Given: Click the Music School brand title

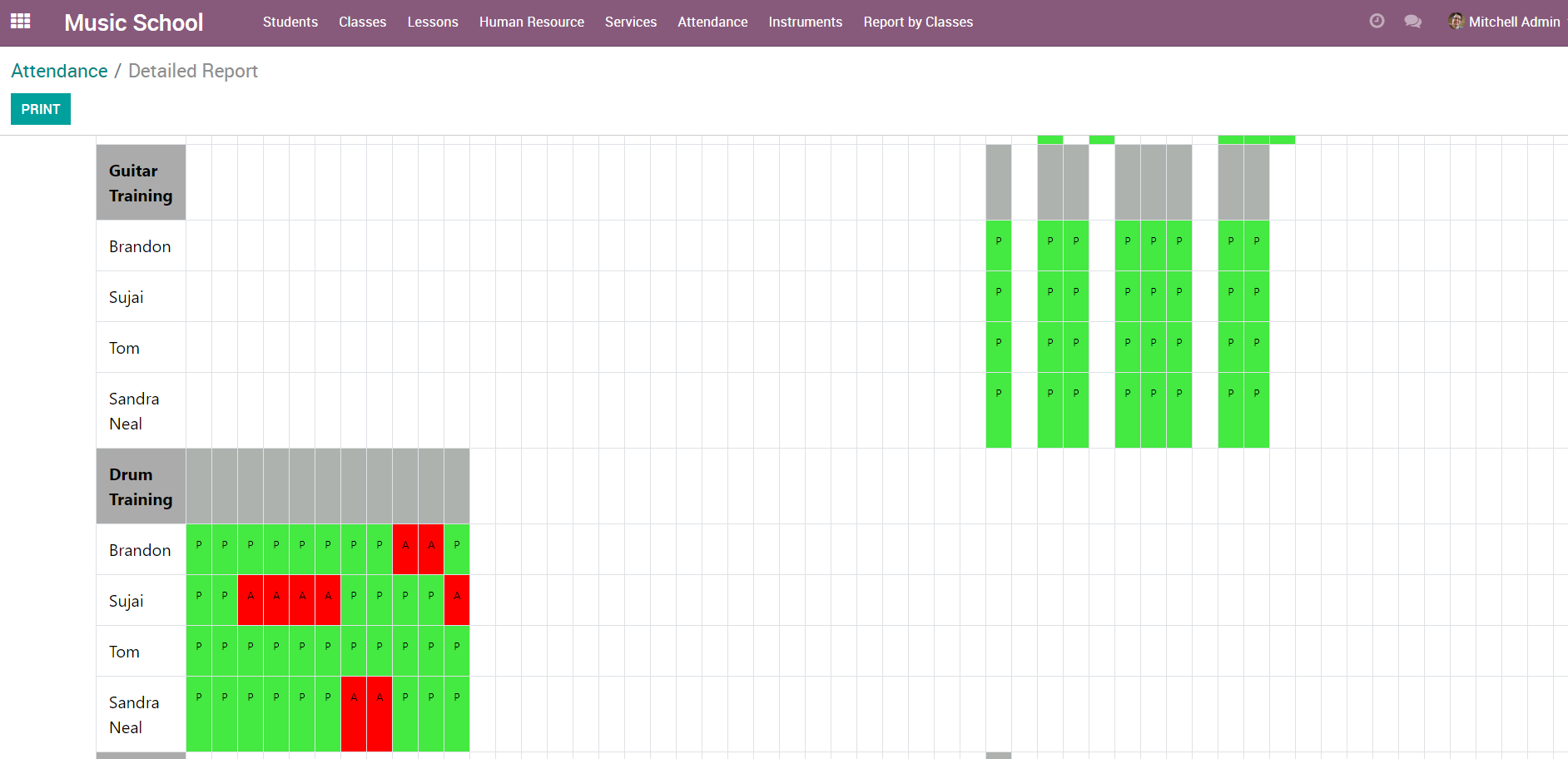Looking at the screenshot, I should (133, 22).
